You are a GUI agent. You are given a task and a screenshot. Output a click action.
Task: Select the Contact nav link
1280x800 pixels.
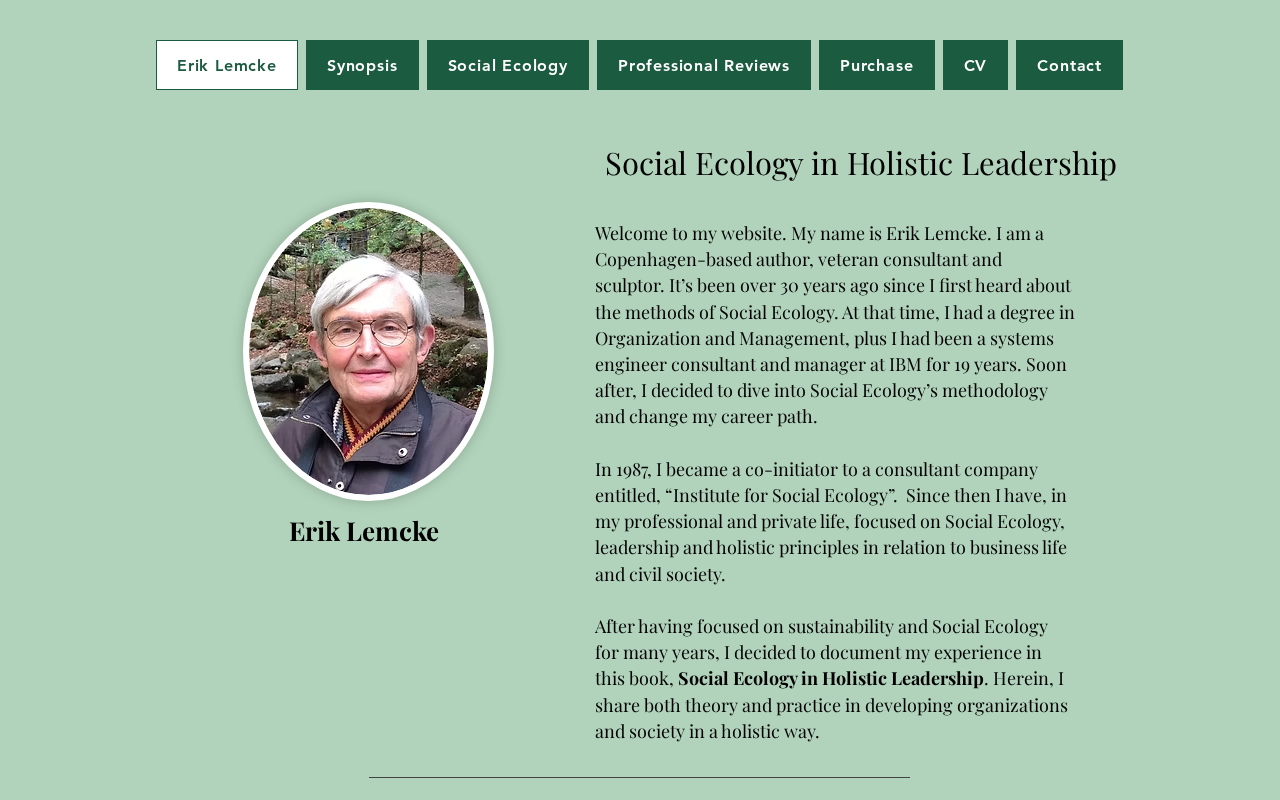[x=1069, y=65]
